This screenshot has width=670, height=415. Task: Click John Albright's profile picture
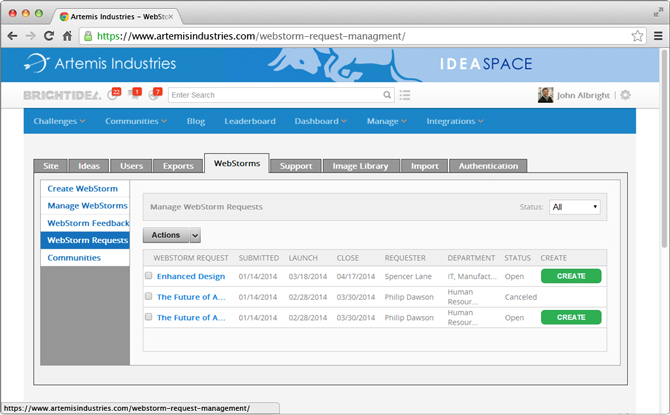pyautogui.click(x=545, y=95)
